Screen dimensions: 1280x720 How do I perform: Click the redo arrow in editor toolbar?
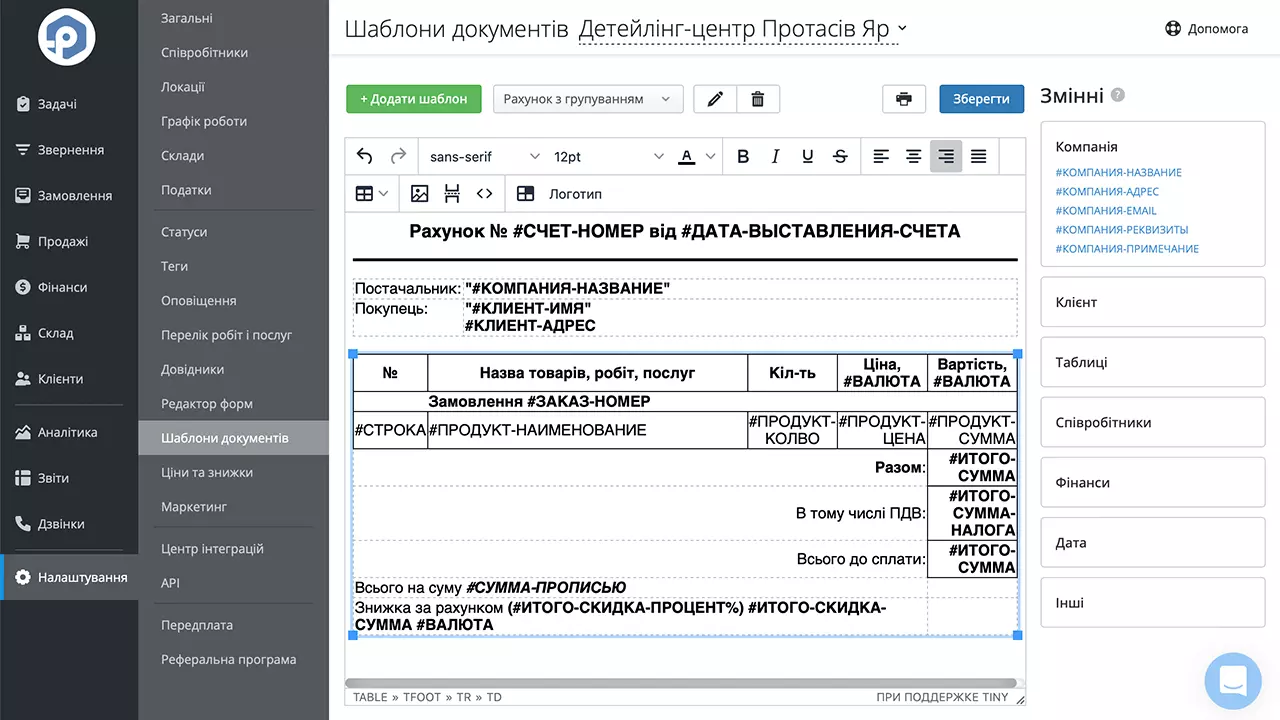[398, 156]
